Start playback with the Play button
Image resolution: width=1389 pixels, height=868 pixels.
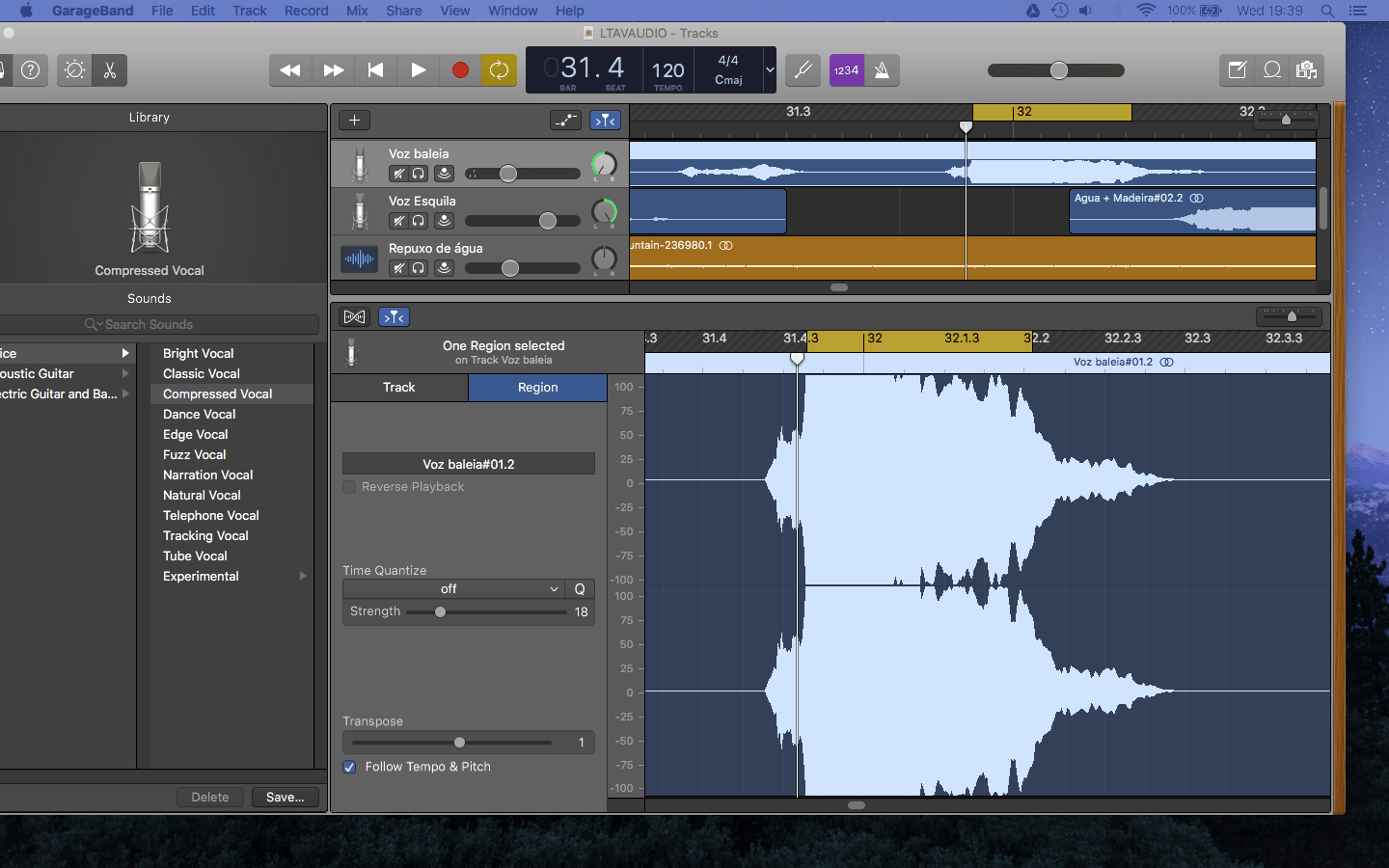tap(419, 70)
